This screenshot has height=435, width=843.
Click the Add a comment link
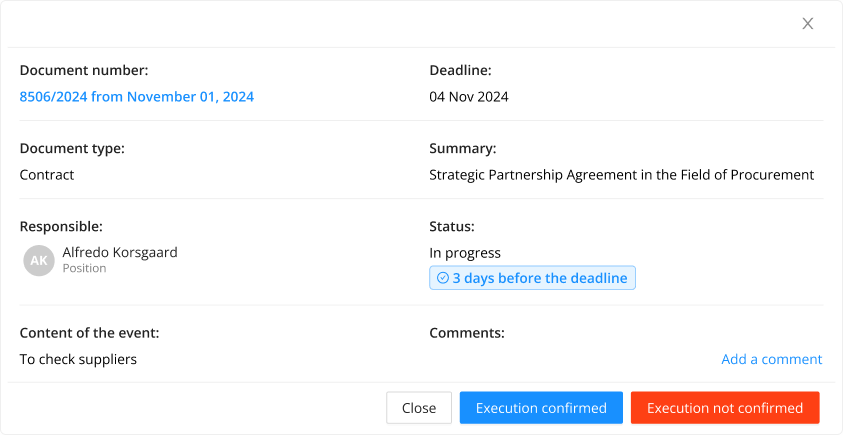click(x=771, y=359)
